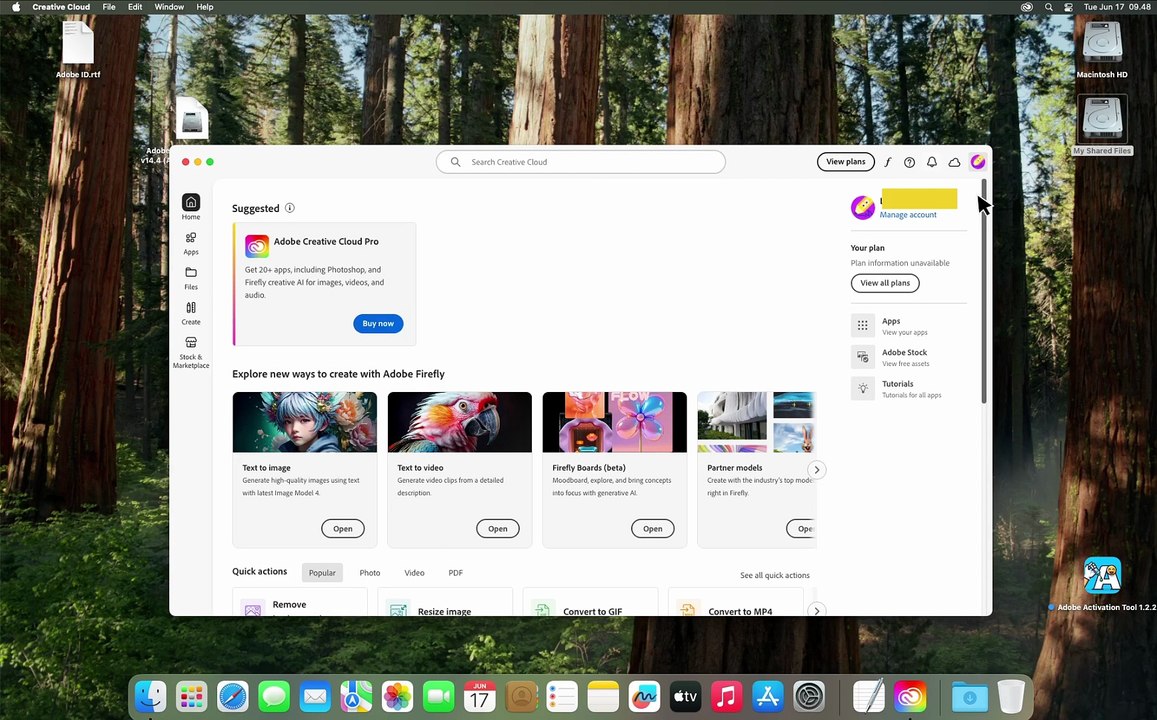Click the Firefly Boards thumbnail
The width and height of the screenshot is (1157, 720).
615,422
